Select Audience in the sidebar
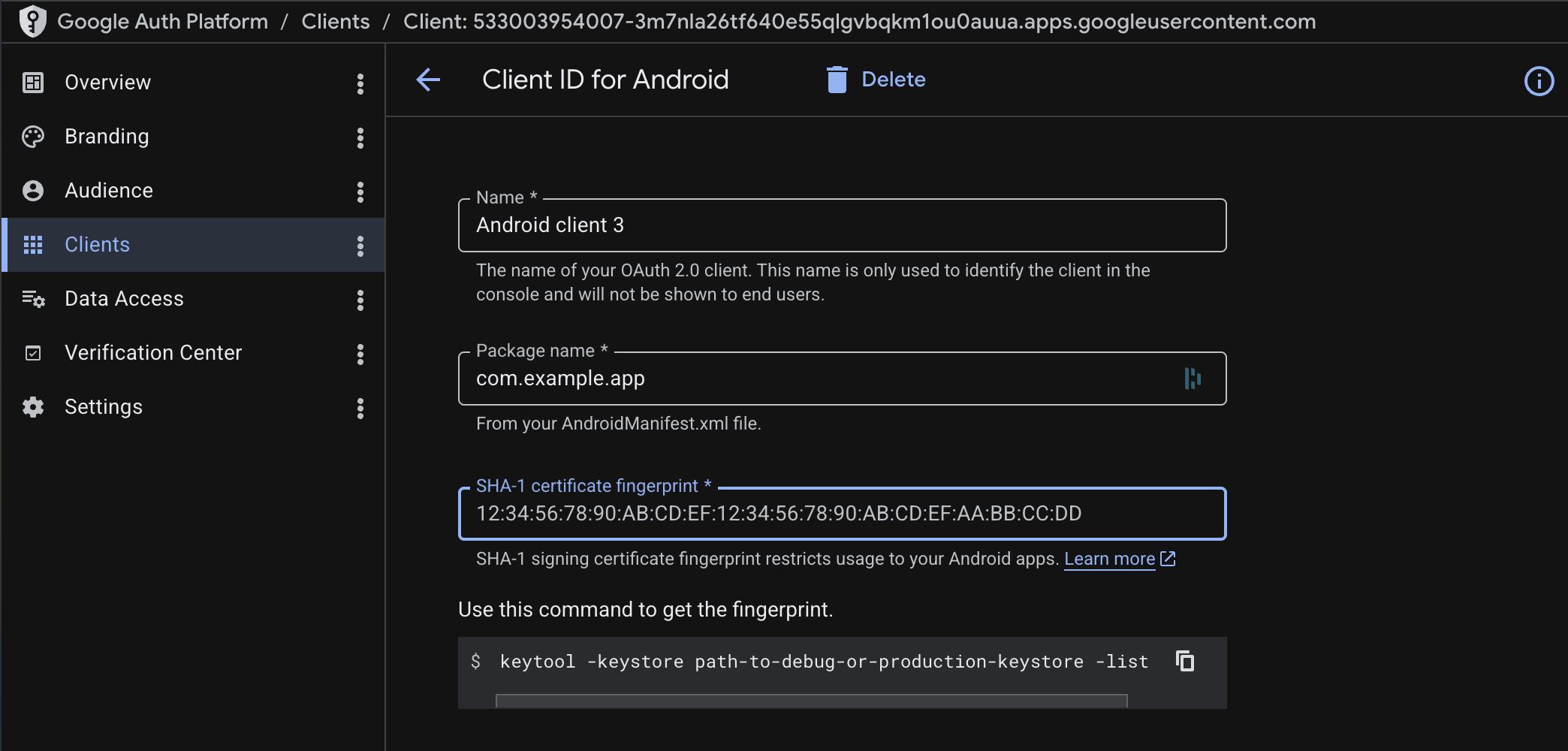 click(x=193, y=191)
